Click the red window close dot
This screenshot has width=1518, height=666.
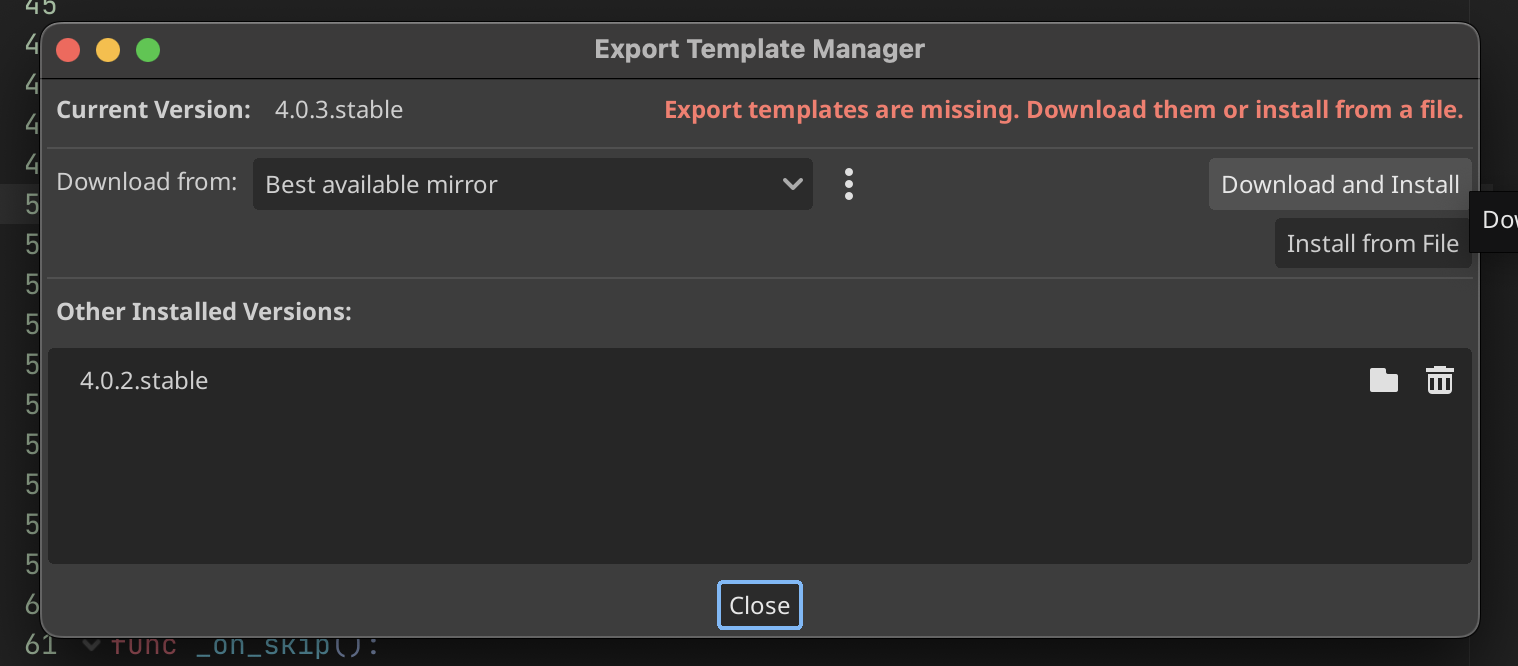tap(68, 49)
